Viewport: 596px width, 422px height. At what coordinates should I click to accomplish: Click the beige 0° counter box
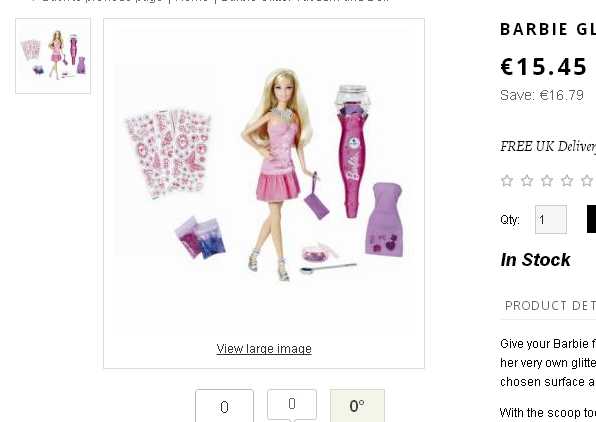coord(357,406)
